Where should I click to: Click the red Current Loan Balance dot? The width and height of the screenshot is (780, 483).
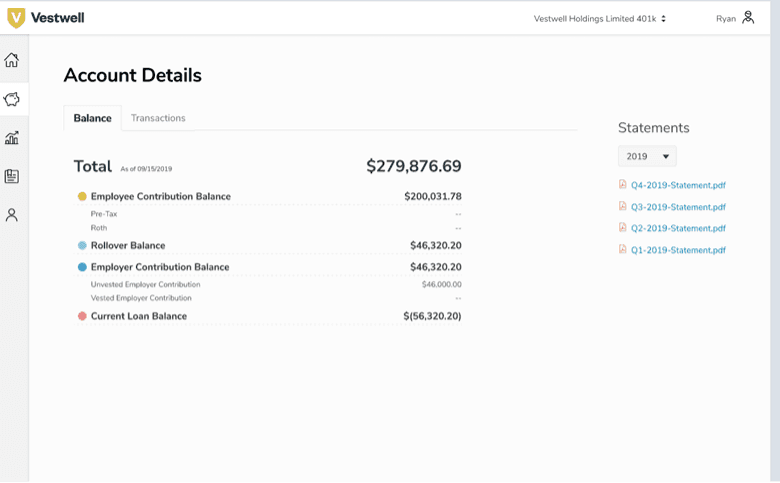point(82,316)
